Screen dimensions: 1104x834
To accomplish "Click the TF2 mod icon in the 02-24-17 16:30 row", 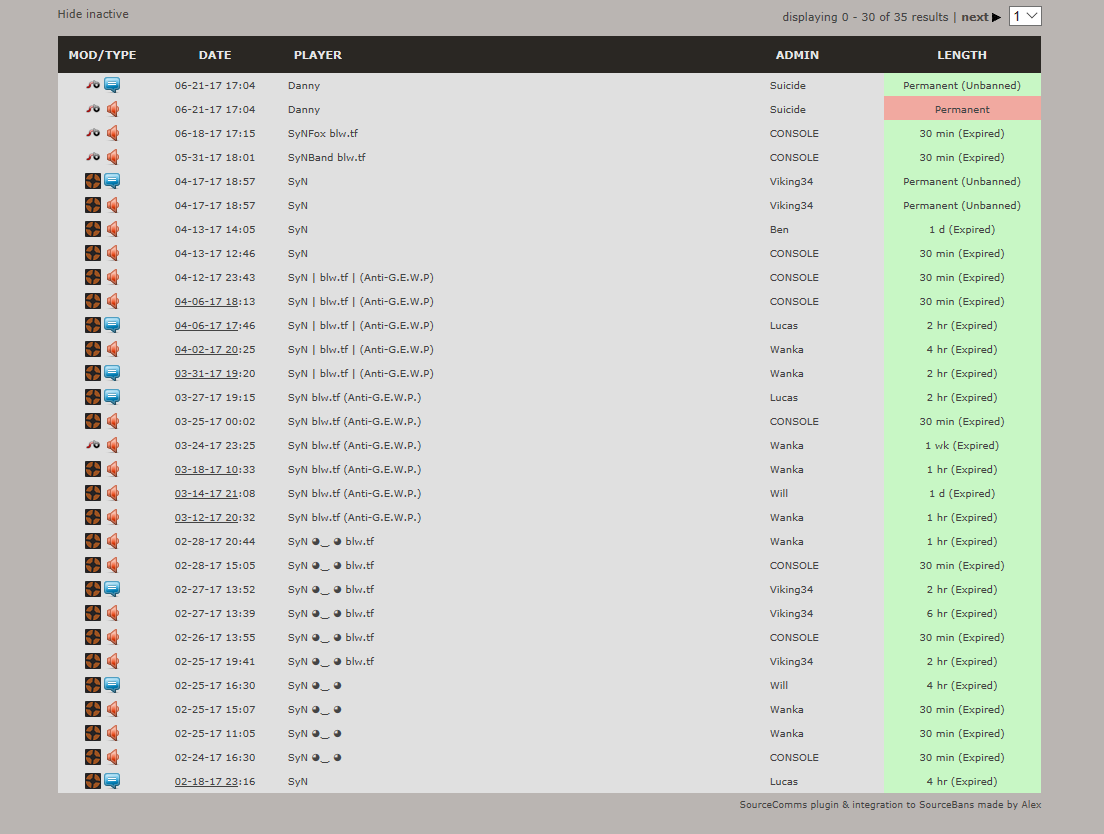I will pos(93,757).
